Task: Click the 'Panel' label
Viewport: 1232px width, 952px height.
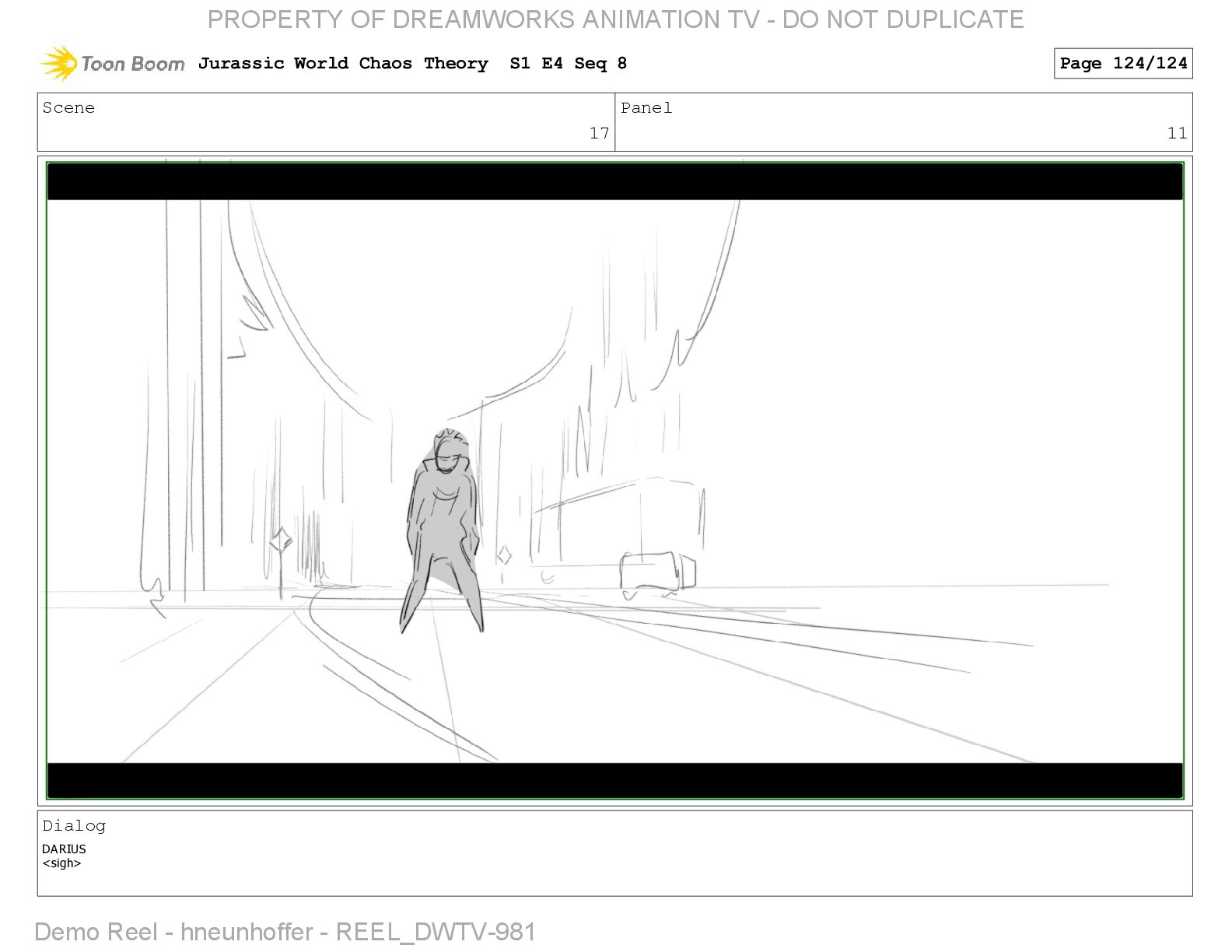Action: [646, 108]
